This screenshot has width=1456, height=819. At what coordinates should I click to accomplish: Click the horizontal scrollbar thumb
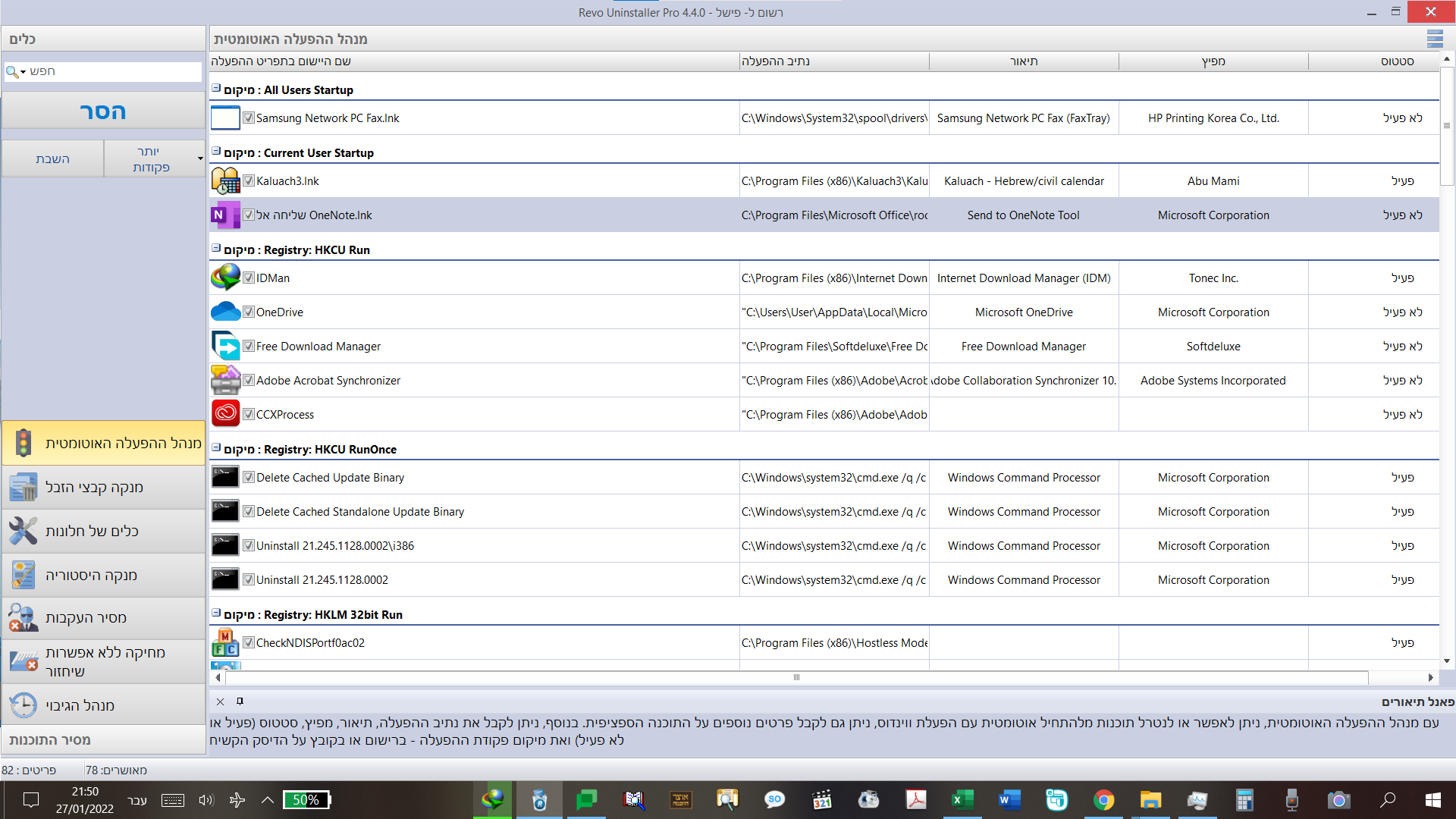click(x=796, y=677)
